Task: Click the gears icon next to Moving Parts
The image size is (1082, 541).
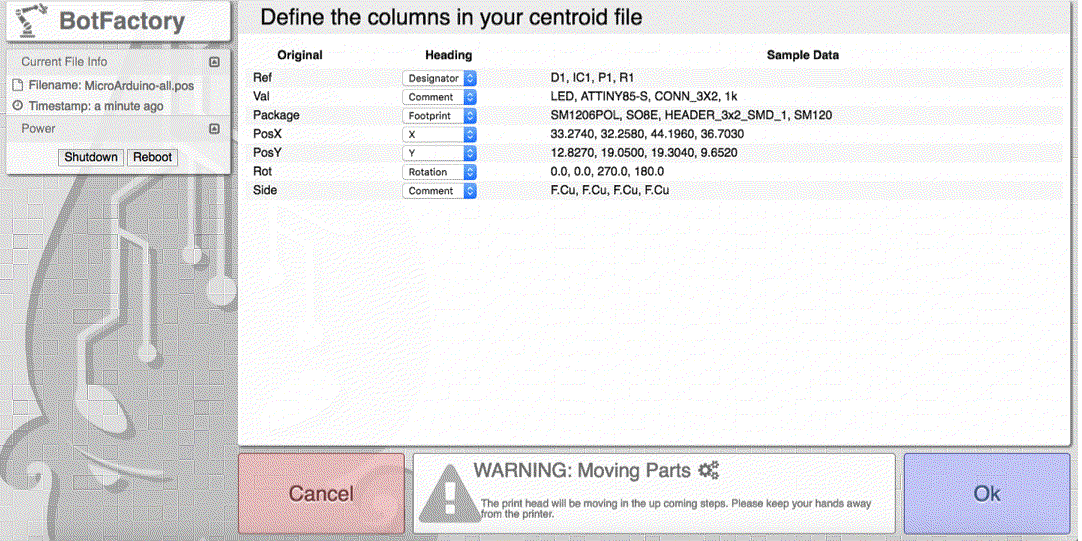Action: tap(709, 471)
